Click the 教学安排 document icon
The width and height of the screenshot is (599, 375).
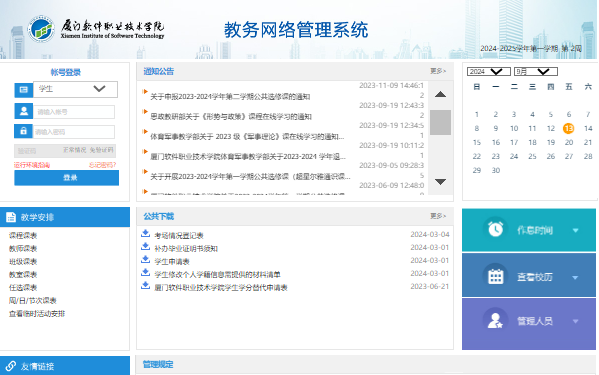(11, 217)
